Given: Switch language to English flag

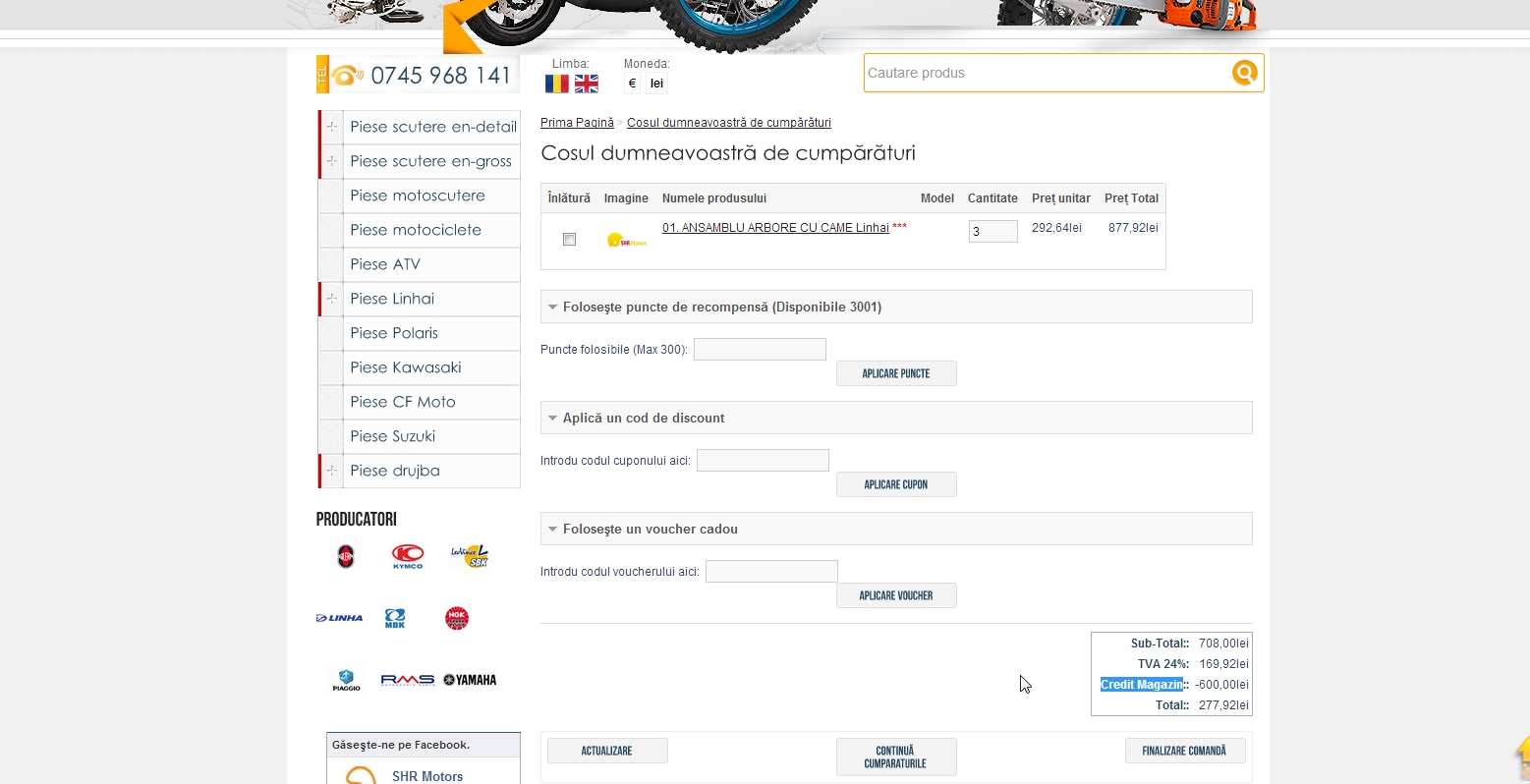Looking at the screenshot, I should (587, 84).
